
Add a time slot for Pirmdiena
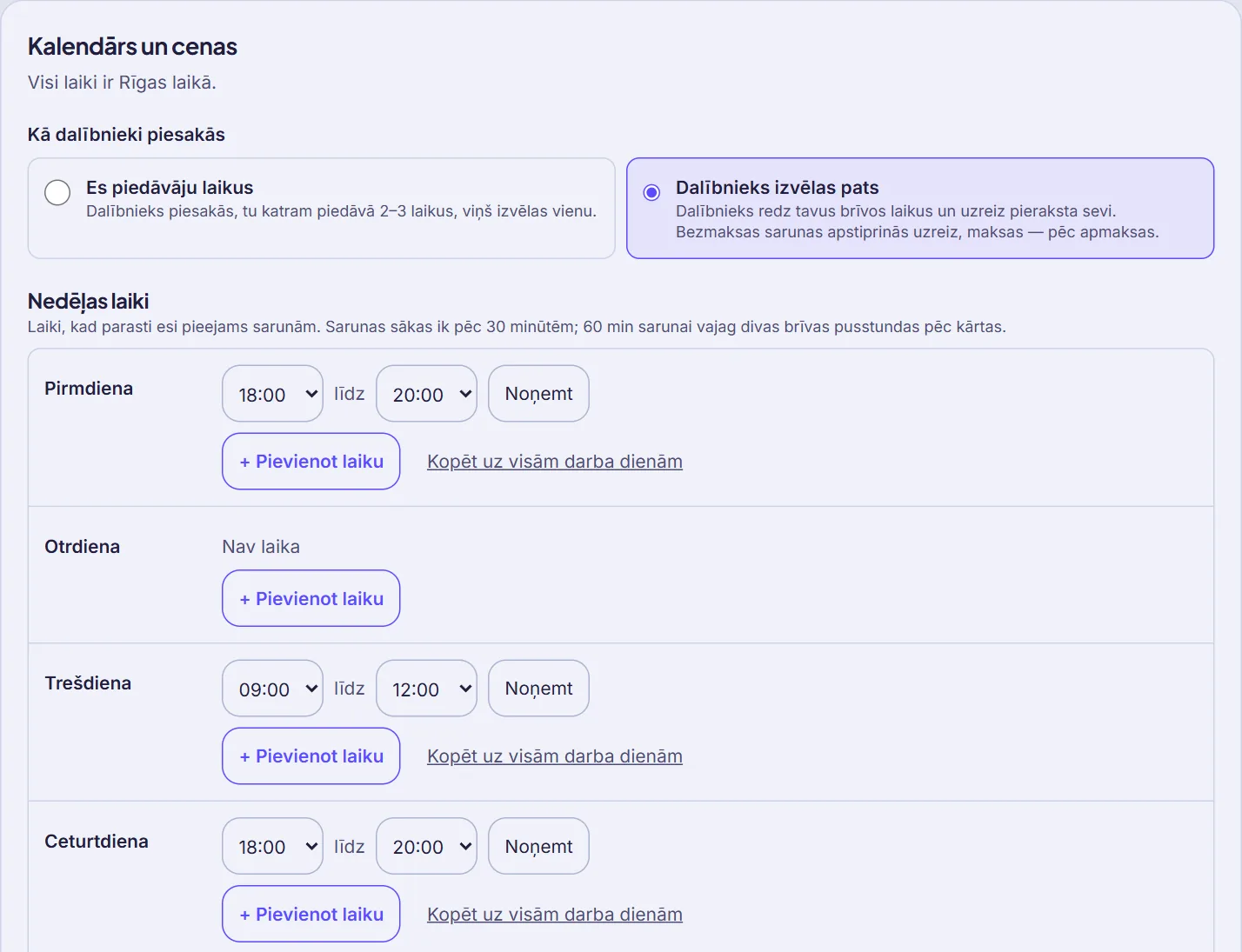pyautogui.click(x=311, y=462)
